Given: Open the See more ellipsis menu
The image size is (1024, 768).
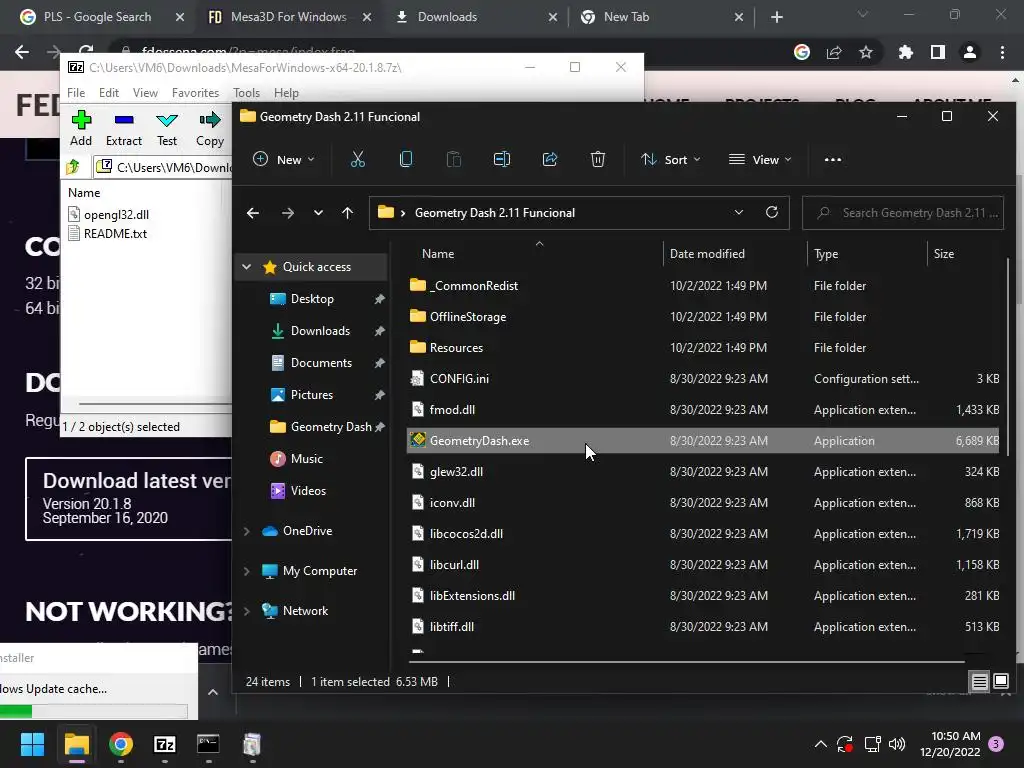Looking at the screenshot, I should tap(833, 159).
